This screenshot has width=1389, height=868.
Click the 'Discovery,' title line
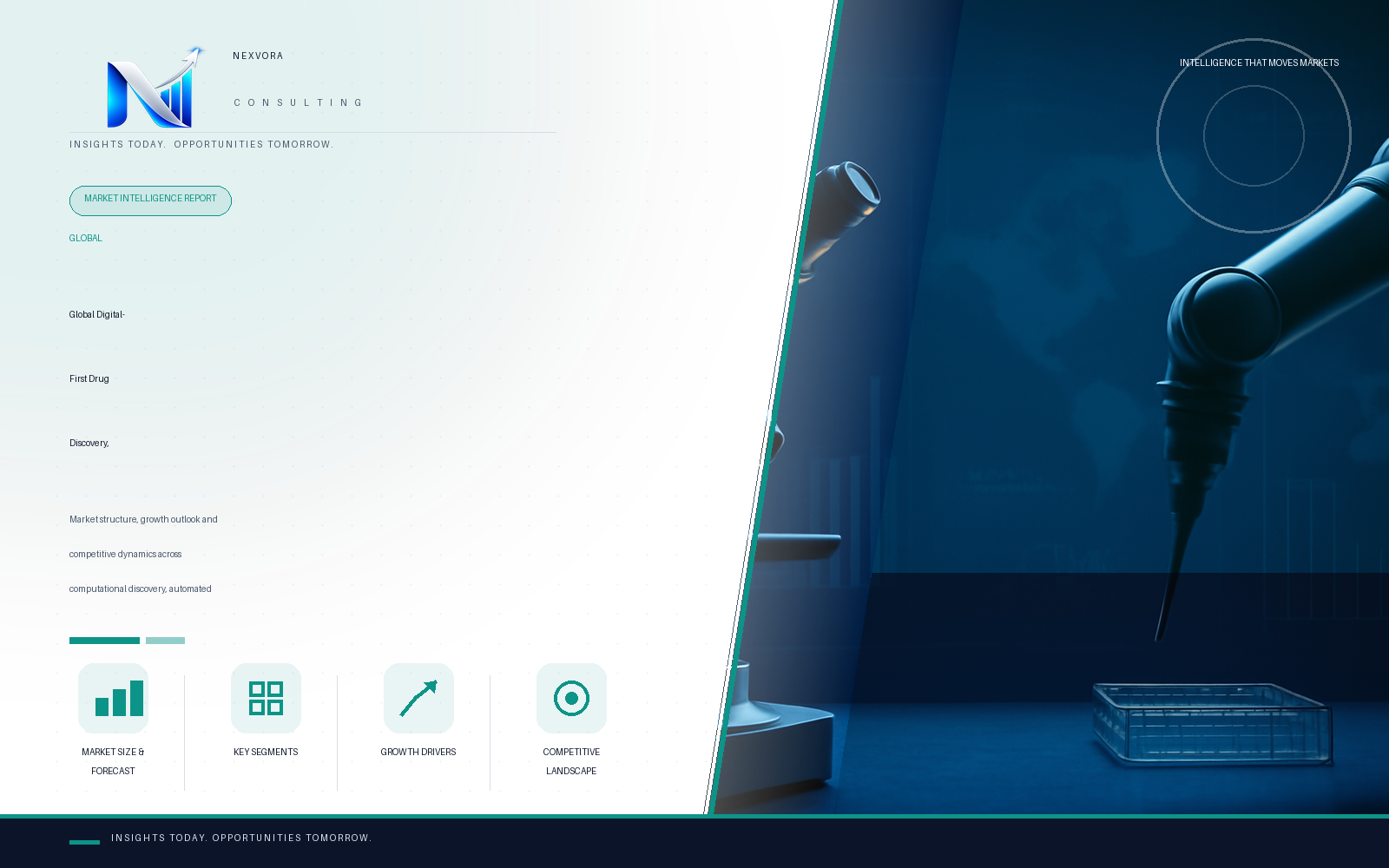89,443
